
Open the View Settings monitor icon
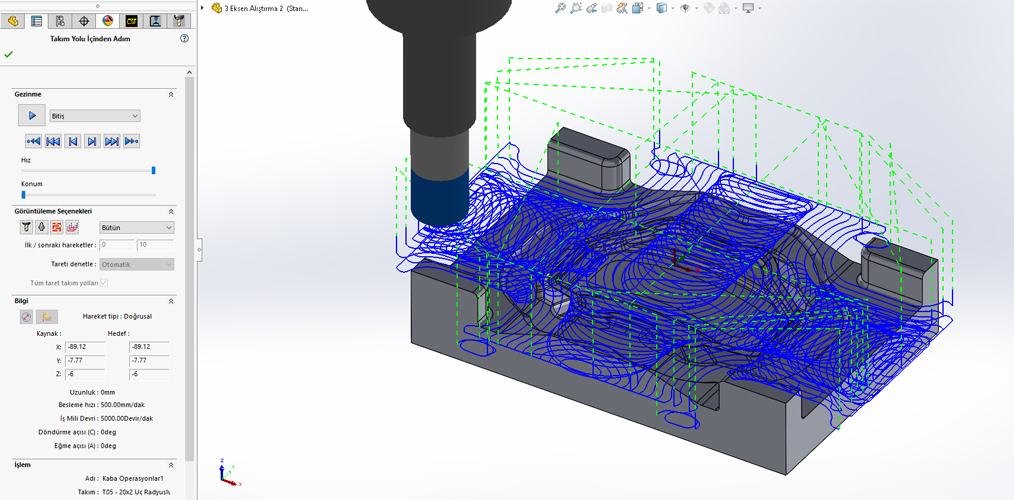pyautogui.click(x=749, y=8)
